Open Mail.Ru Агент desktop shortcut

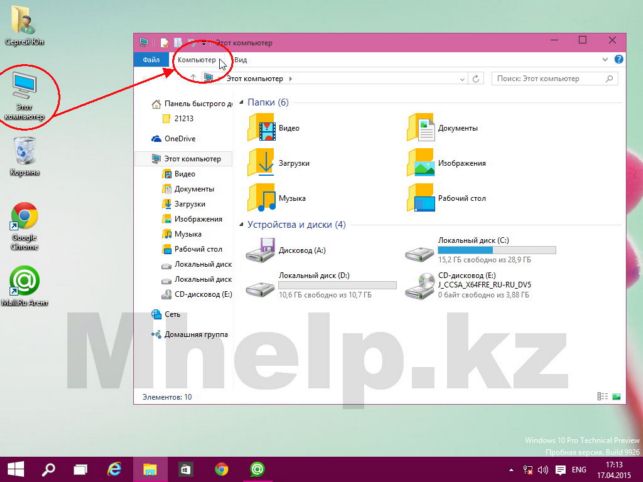[25, 286]
